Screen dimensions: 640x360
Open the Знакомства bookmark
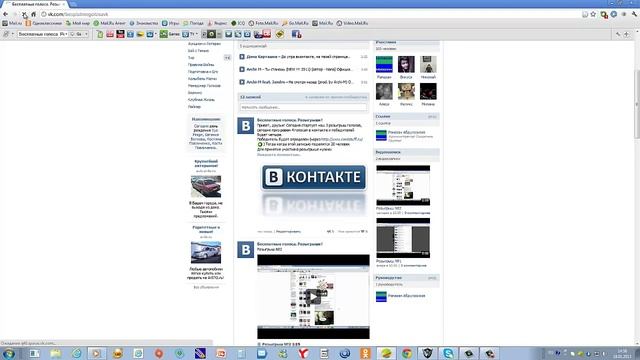pyautogui.click(x=144, y=23)
